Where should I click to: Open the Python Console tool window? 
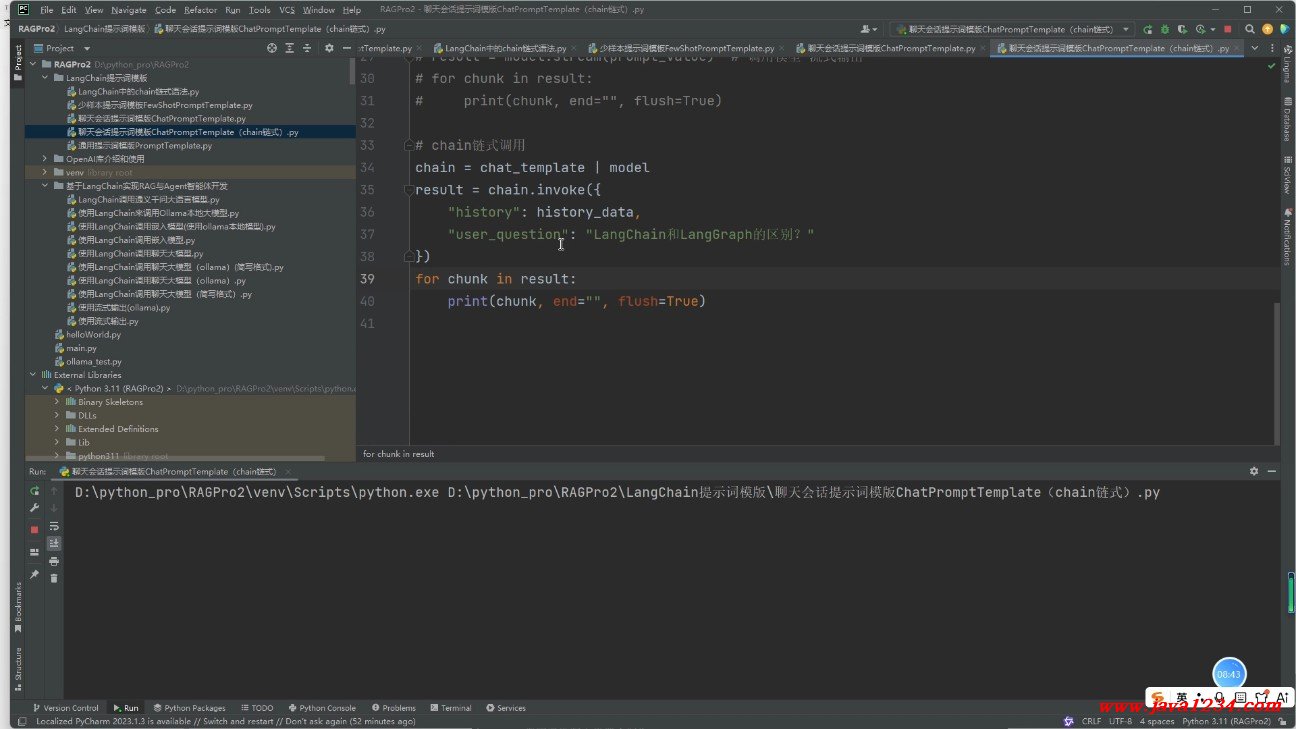tap(321, 708)
